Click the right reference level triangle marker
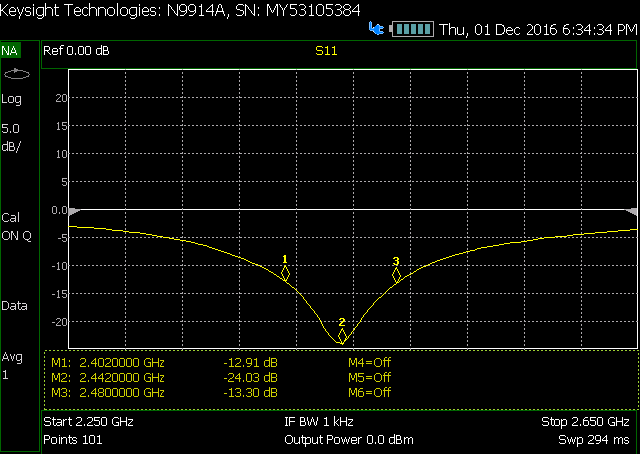640x454 pixels. pos(631,211)
